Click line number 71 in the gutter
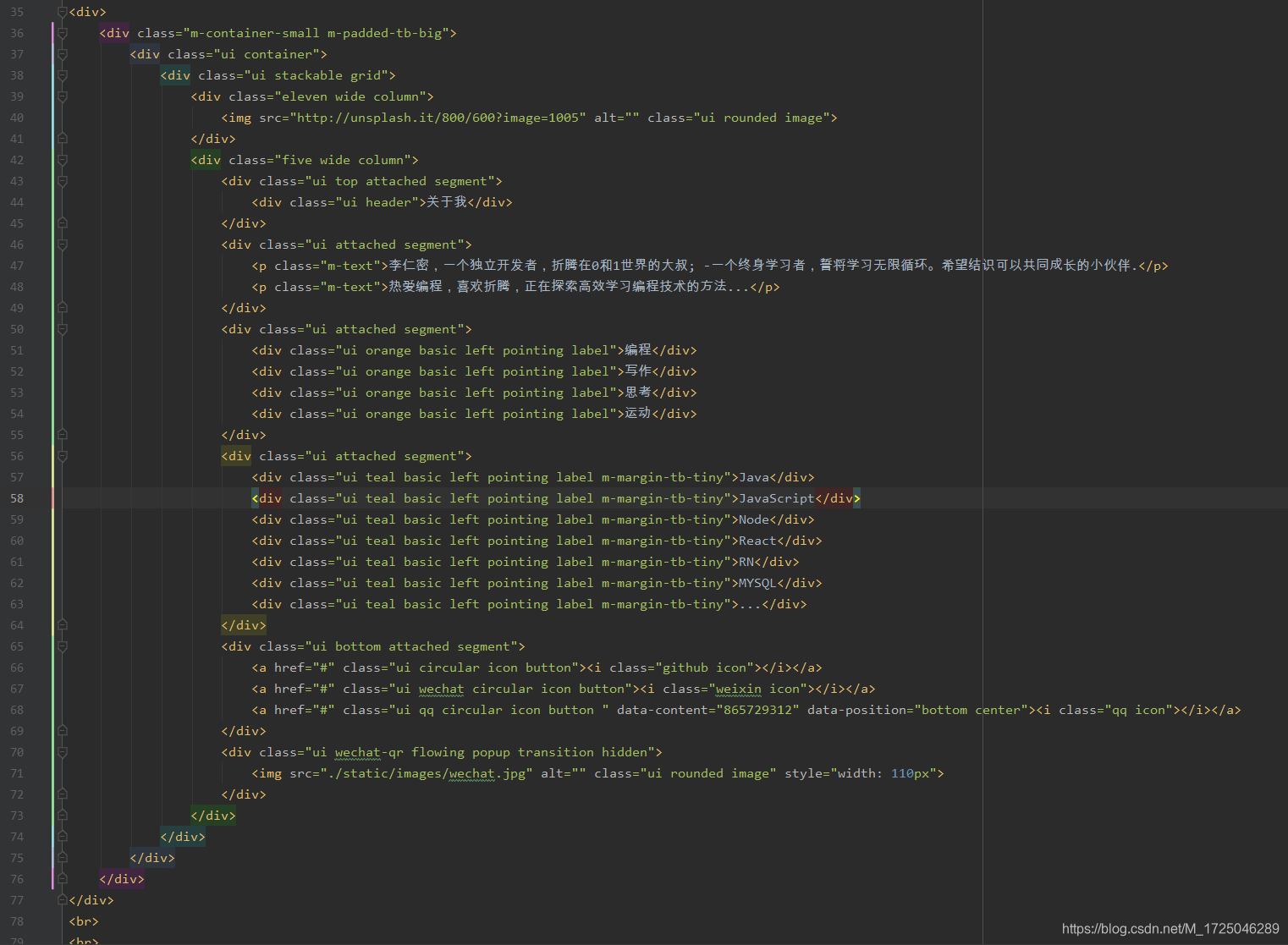 click(x=17, y=773)
